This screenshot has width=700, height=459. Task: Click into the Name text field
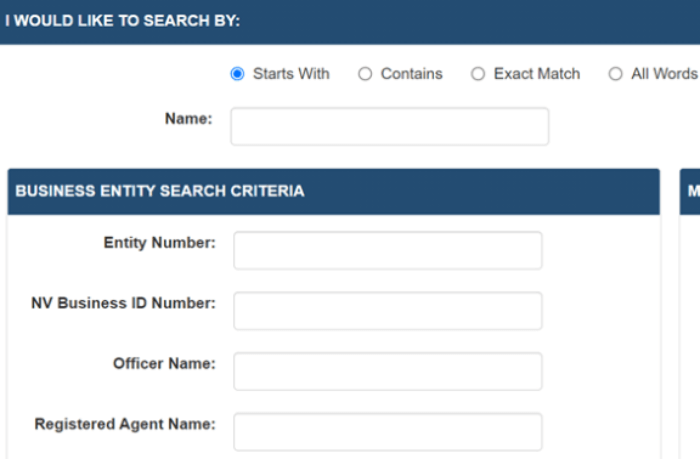point(390,126)
